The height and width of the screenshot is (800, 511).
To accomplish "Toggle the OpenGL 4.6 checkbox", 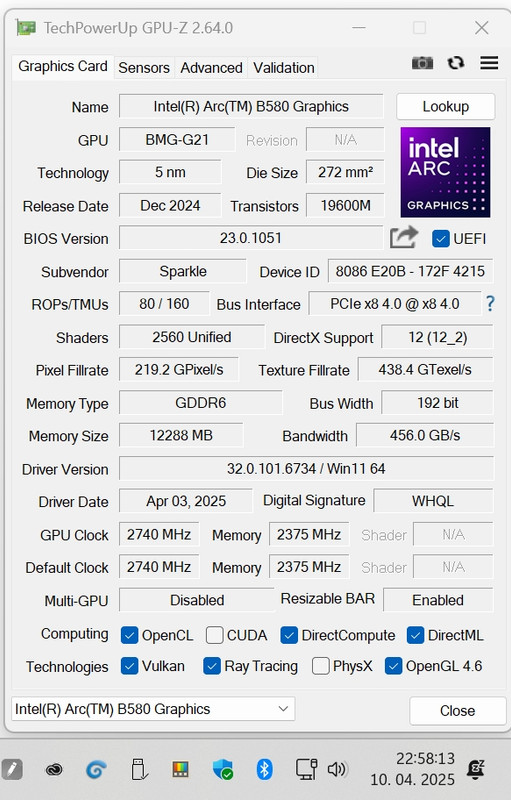I will (x=393, y=666).
